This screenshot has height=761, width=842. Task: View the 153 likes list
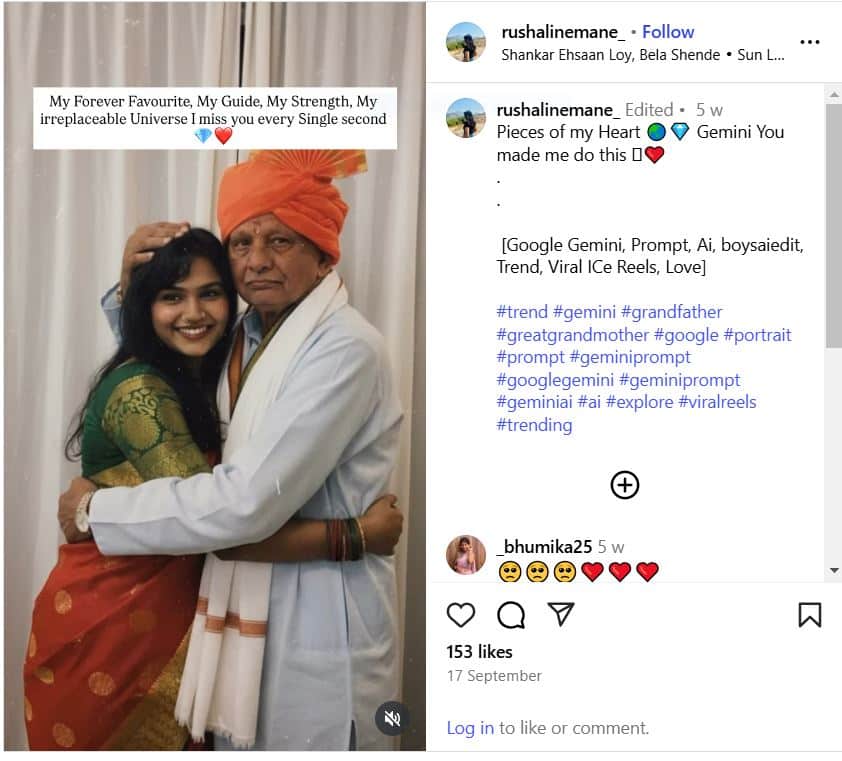479,652
